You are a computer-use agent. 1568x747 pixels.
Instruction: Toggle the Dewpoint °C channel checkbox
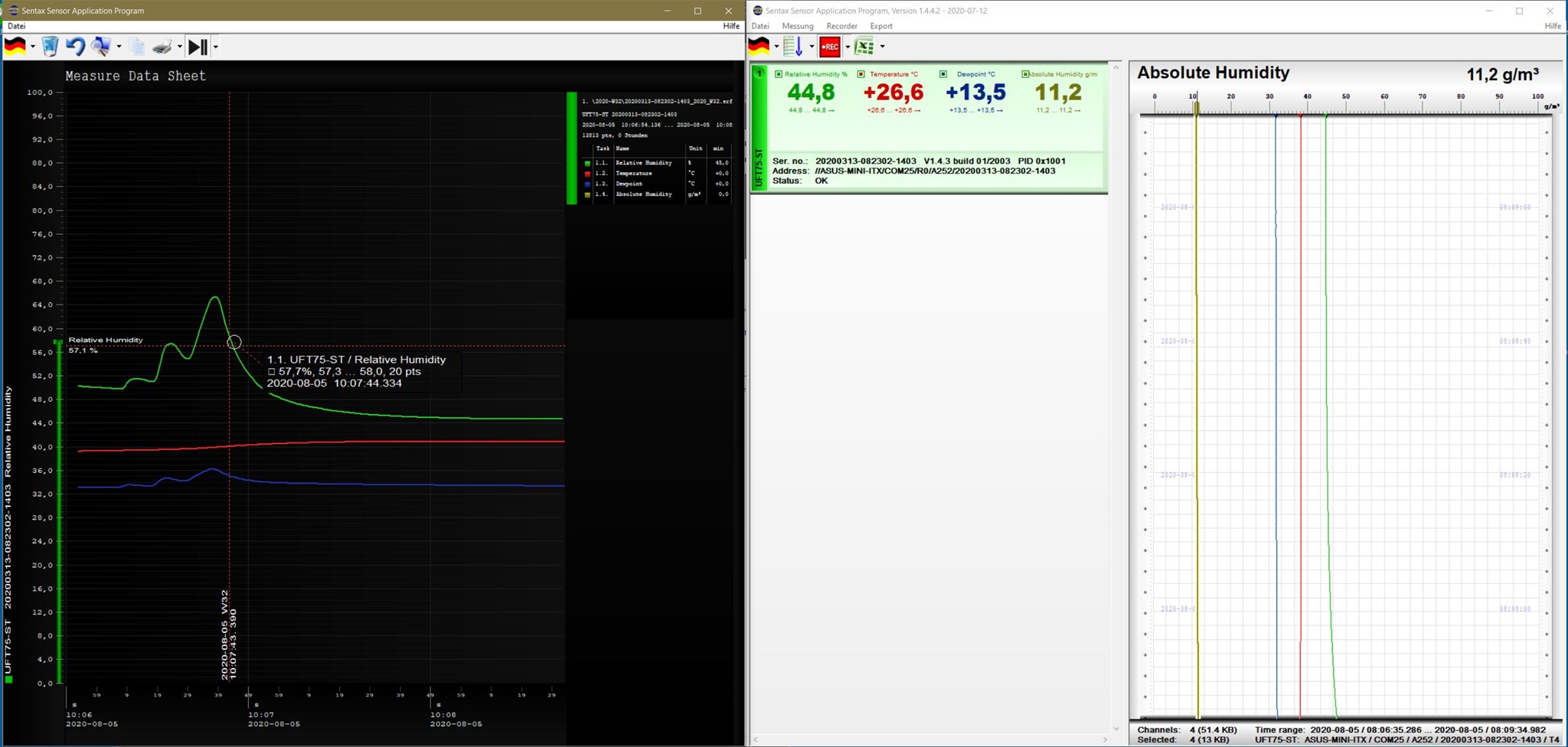point(943,74)
